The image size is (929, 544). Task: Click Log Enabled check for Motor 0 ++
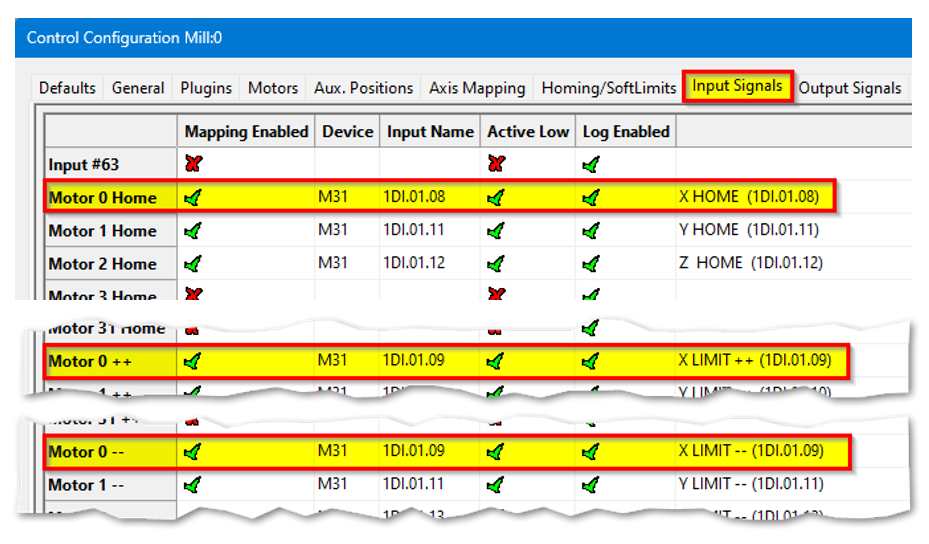pyautogui.click(x=590, y=361)
